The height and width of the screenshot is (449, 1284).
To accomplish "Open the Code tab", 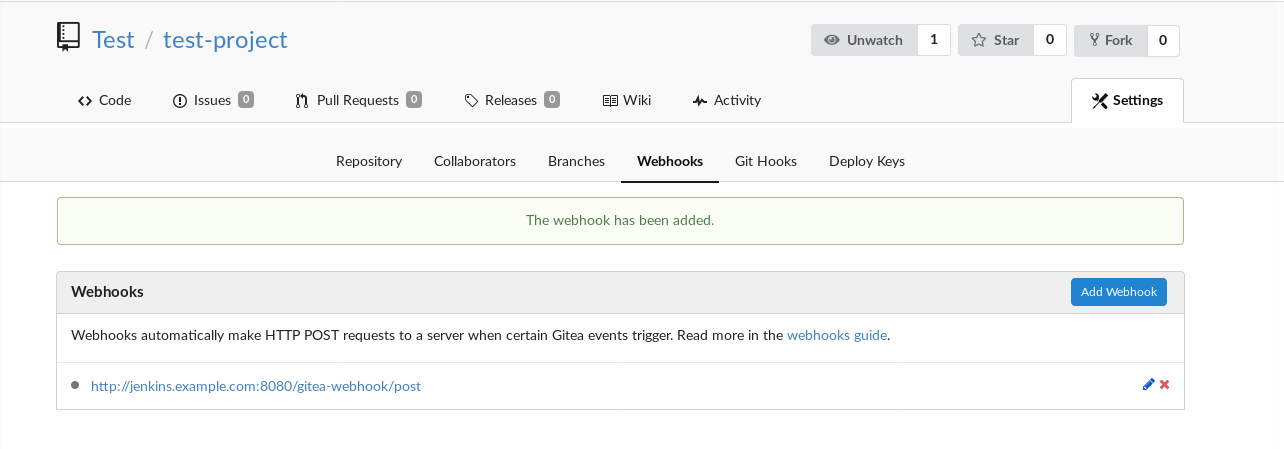I will point(105,100).
